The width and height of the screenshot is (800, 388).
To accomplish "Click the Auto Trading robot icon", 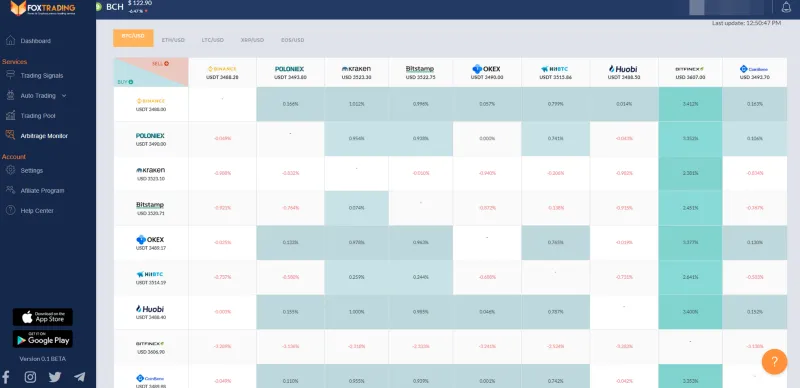I will pyautogui.click(x=10, y=95).
